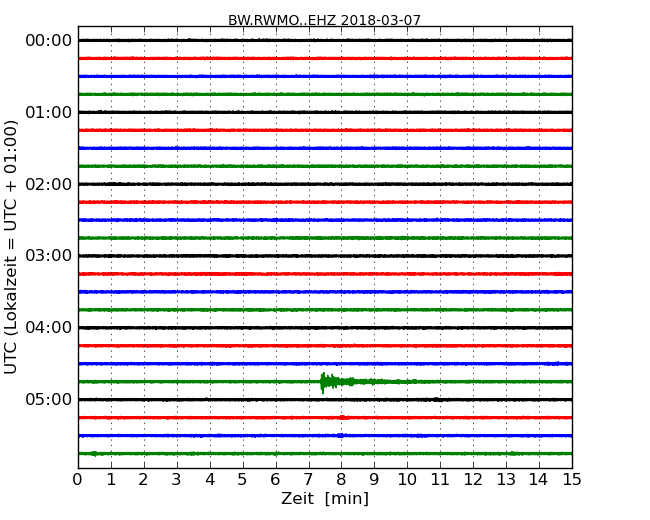Click the 01:00 time label
The width and height of the screenshot is (650, 520).
click(x=49, y=112)
